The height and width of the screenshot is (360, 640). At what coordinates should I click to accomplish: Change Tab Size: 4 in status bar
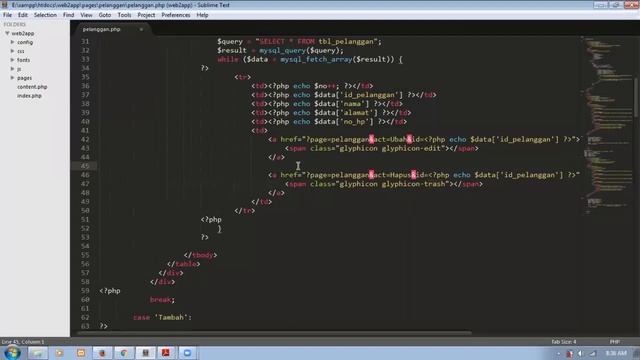pos(564,342)
